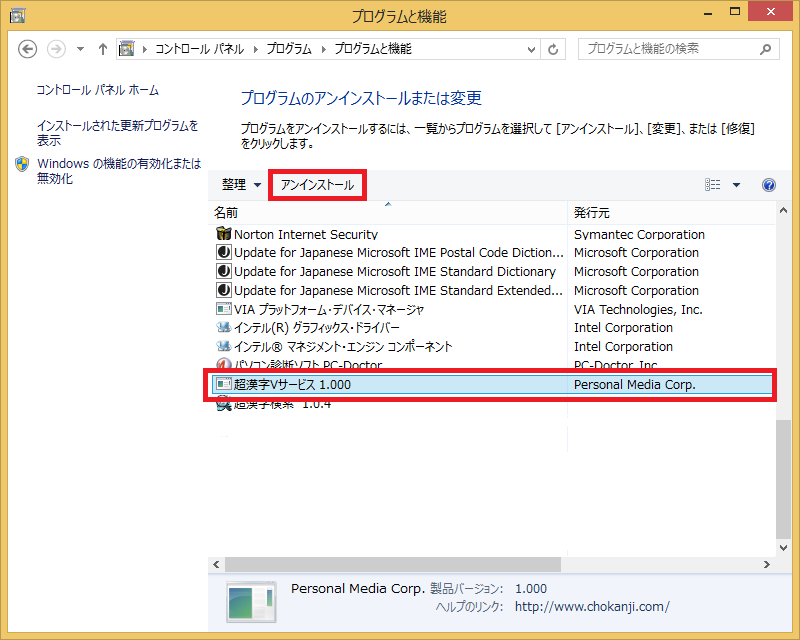Open Windows の機能の有効化または無効化 link
800x640 pixels.
(x=118, y=170)
